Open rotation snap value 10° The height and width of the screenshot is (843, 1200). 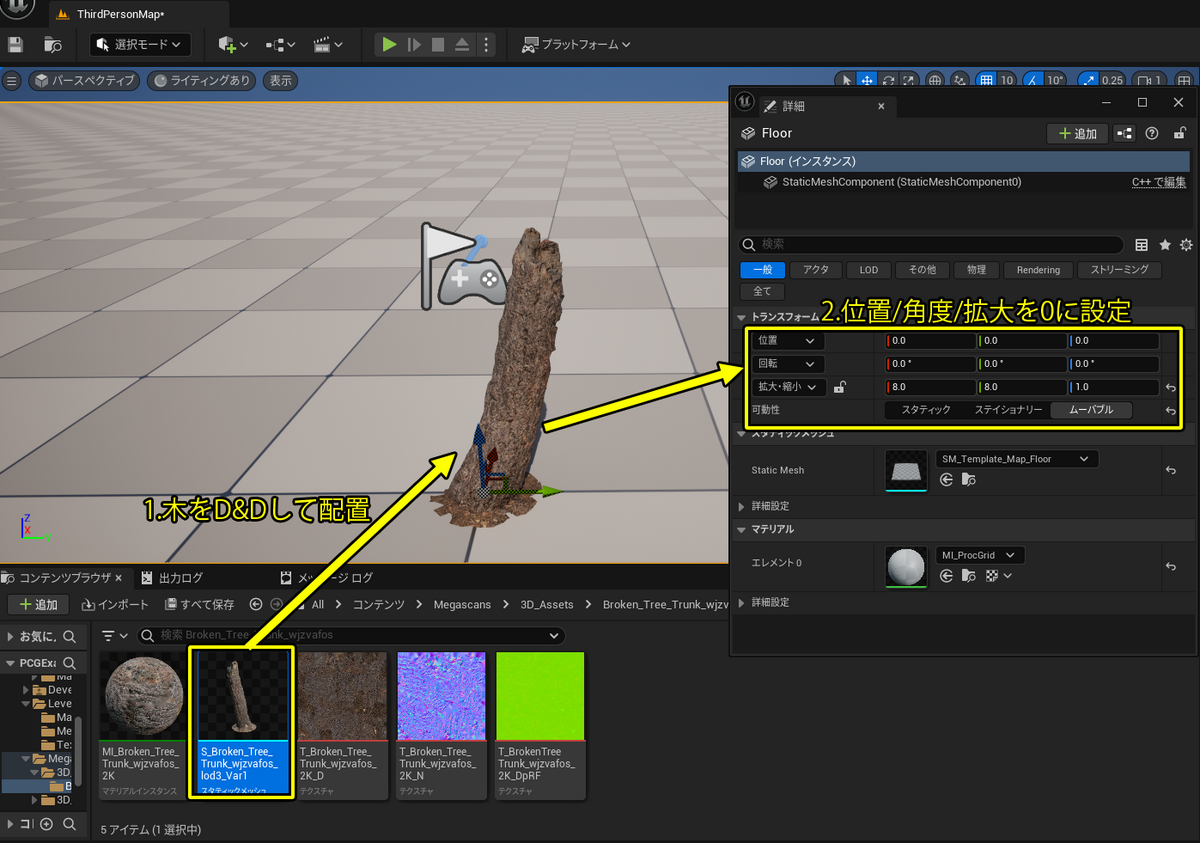[x=1056, y=81]
